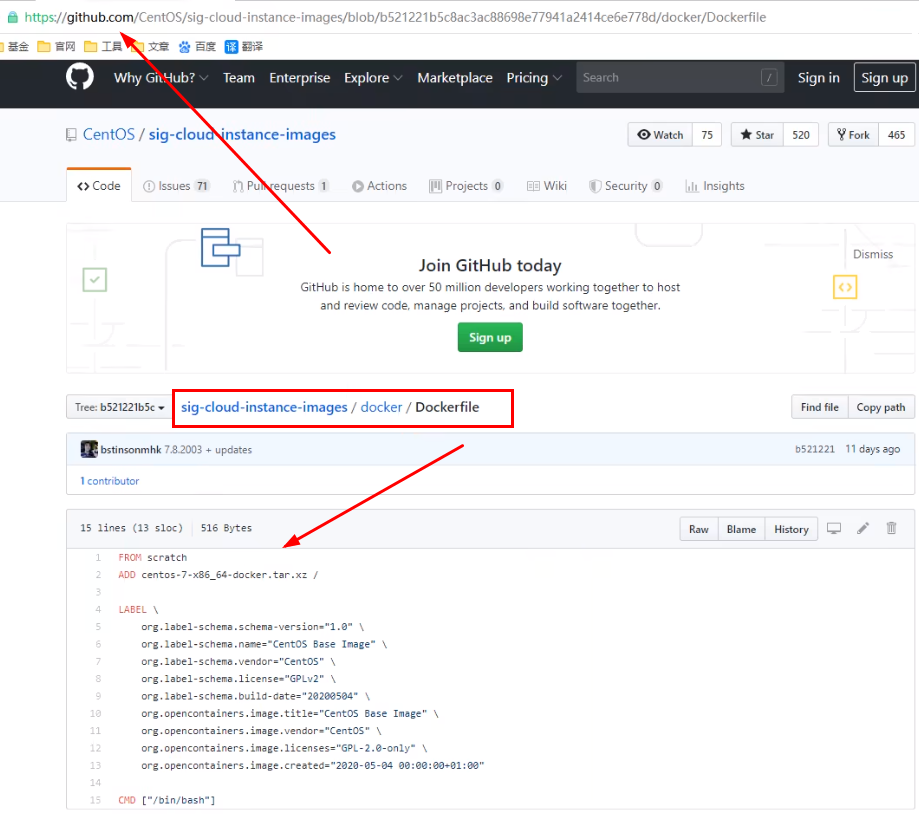Open the Marketplace navigation link
Screen dimensions: 919x829
(x=455, y=77)
